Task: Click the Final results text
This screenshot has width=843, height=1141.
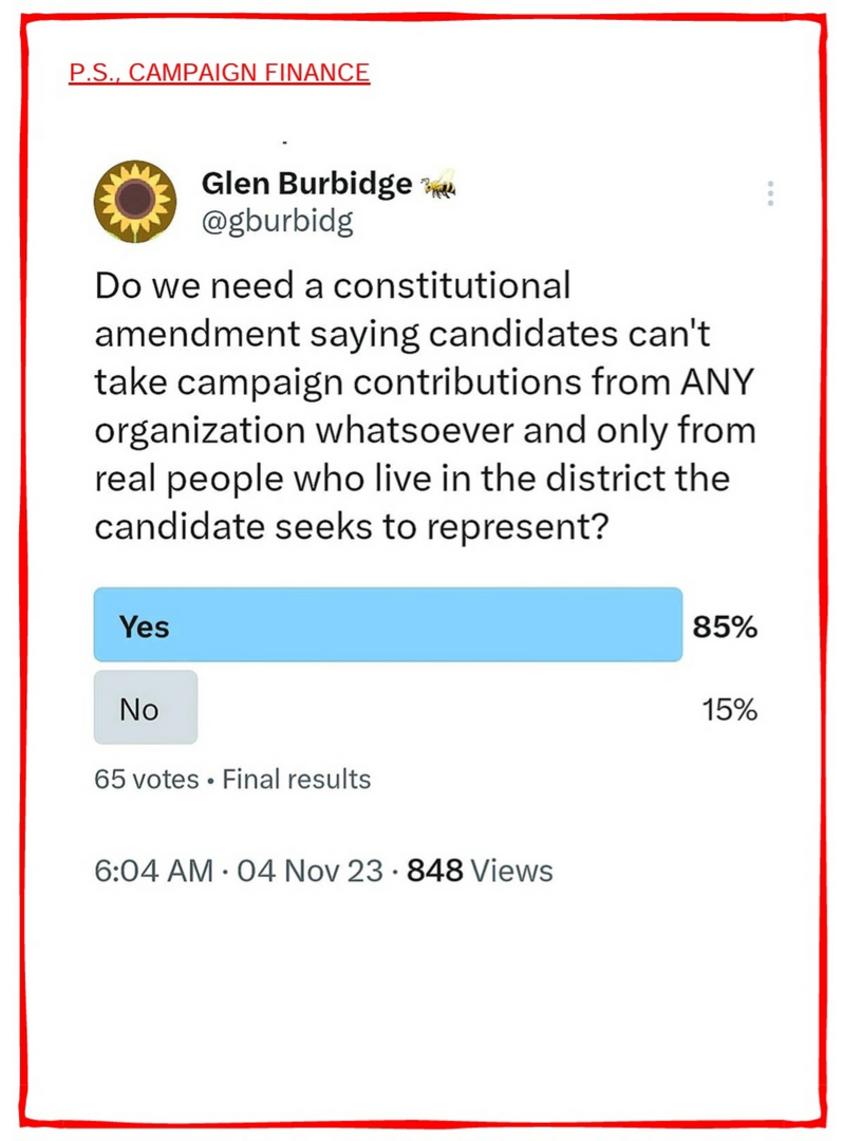Action: click(x=296, y=779)
